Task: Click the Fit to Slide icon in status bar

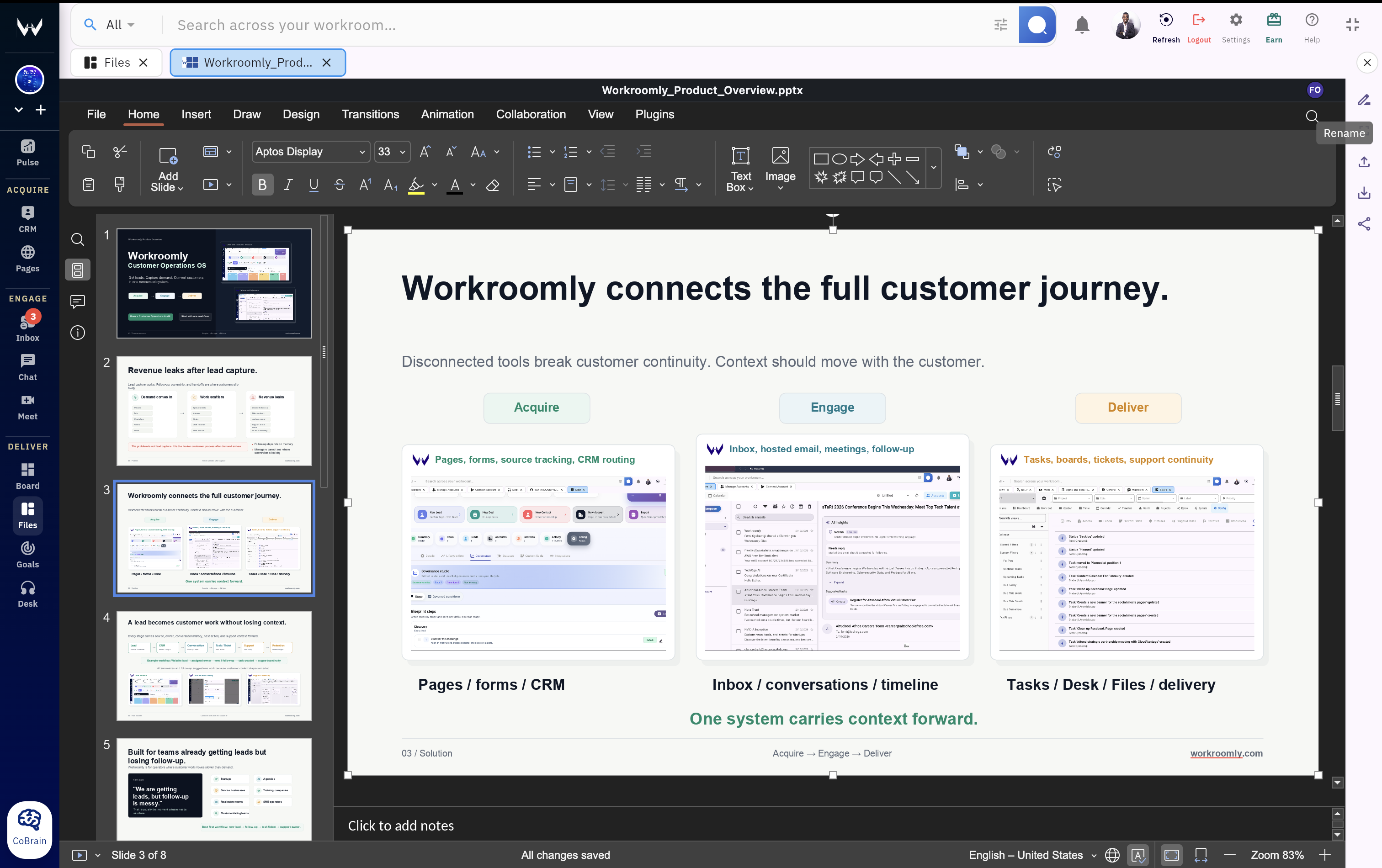Action: click(x=1171, y=855)
